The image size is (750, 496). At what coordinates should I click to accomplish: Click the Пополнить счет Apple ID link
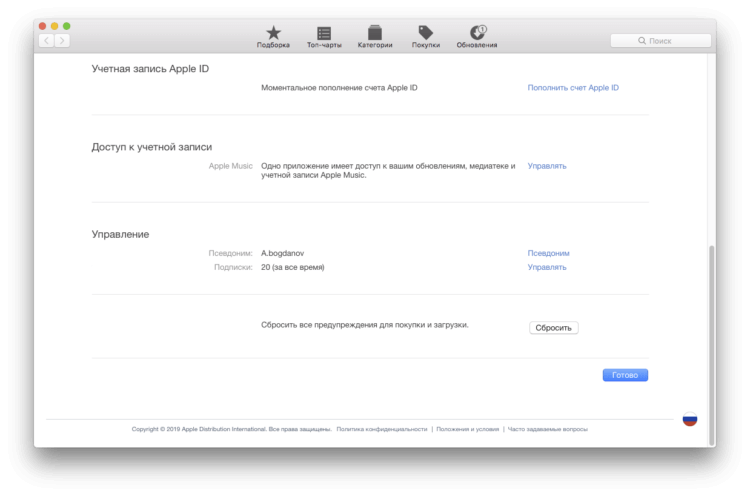(x=573, y=88)
